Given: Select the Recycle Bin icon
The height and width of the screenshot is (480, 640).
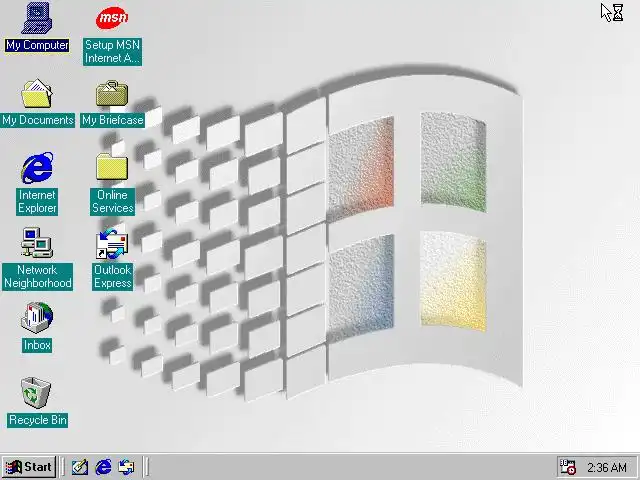Looking at the screenshot, I should pos(36,393).
